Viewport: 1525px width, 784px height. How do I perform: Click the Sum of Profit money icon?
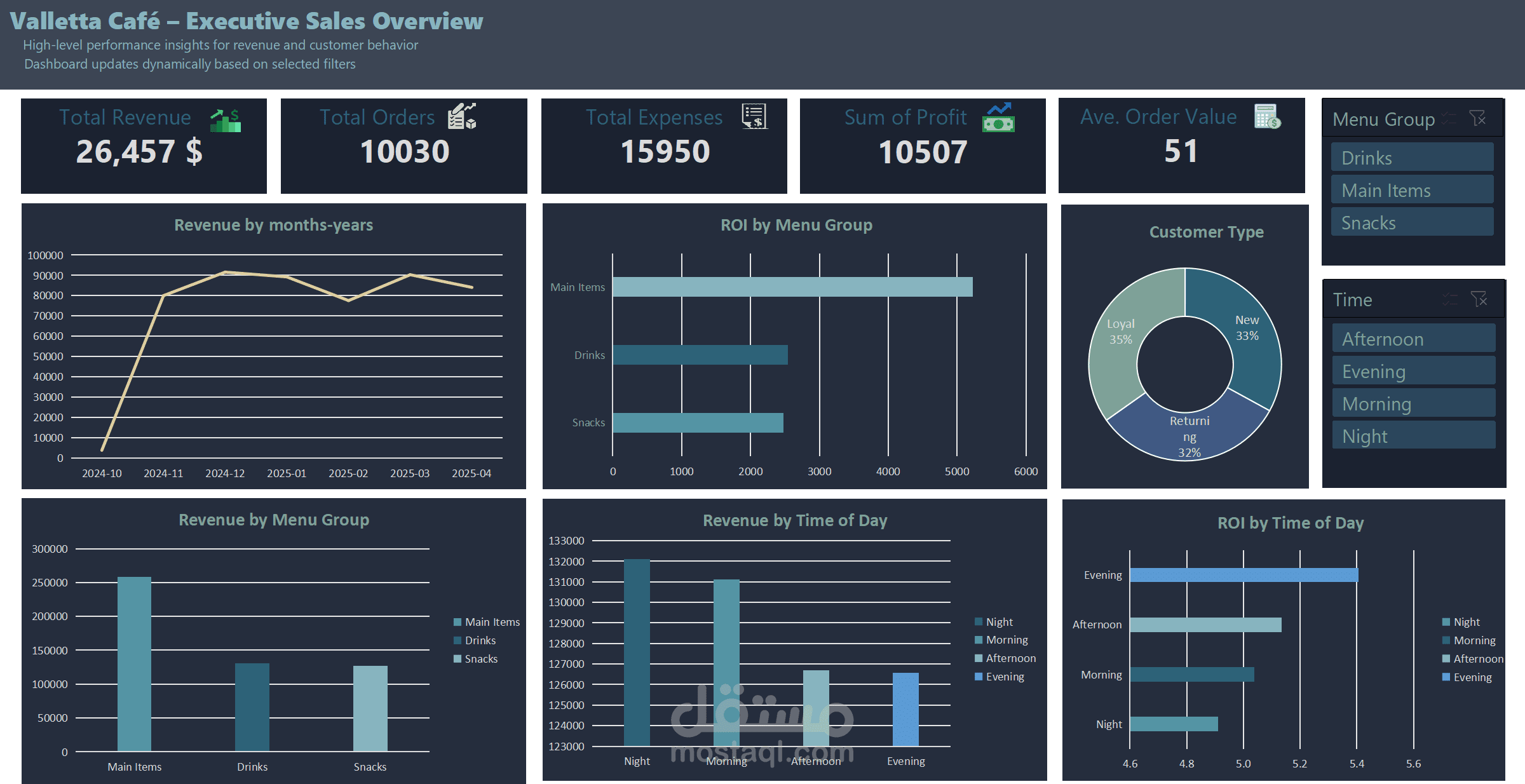tap(998, 118)
